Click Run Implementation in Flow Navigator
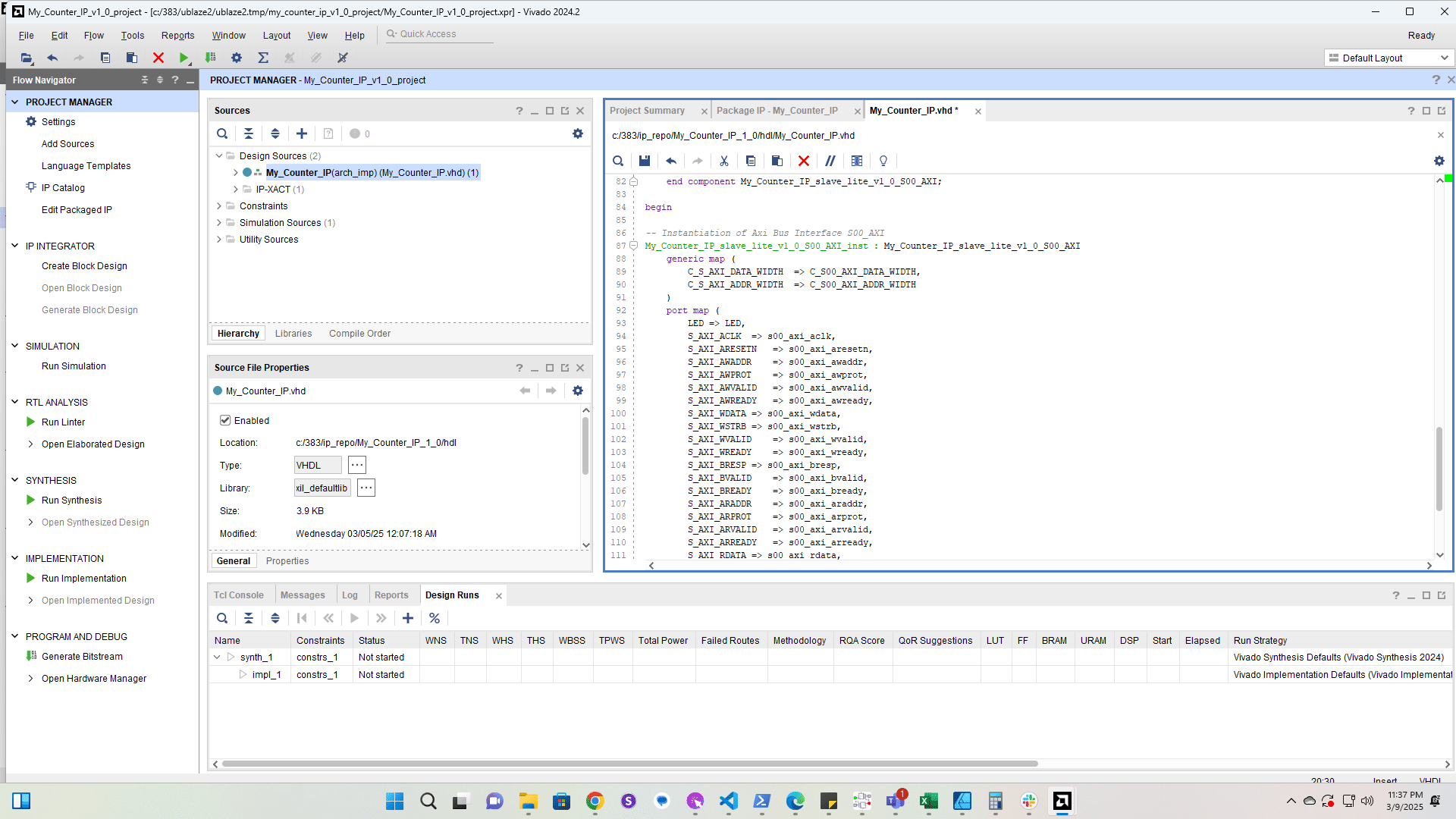 [83, 579]
